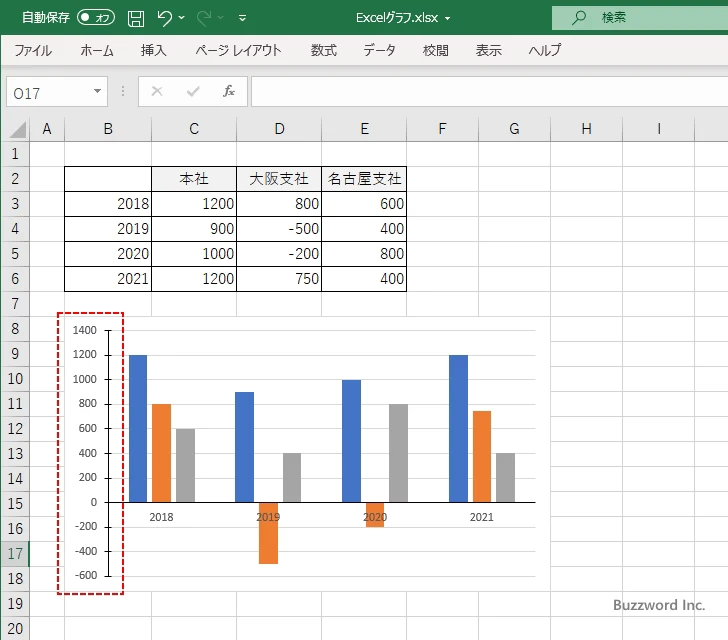Click the chart axis label -600

[x=86, y=575]
